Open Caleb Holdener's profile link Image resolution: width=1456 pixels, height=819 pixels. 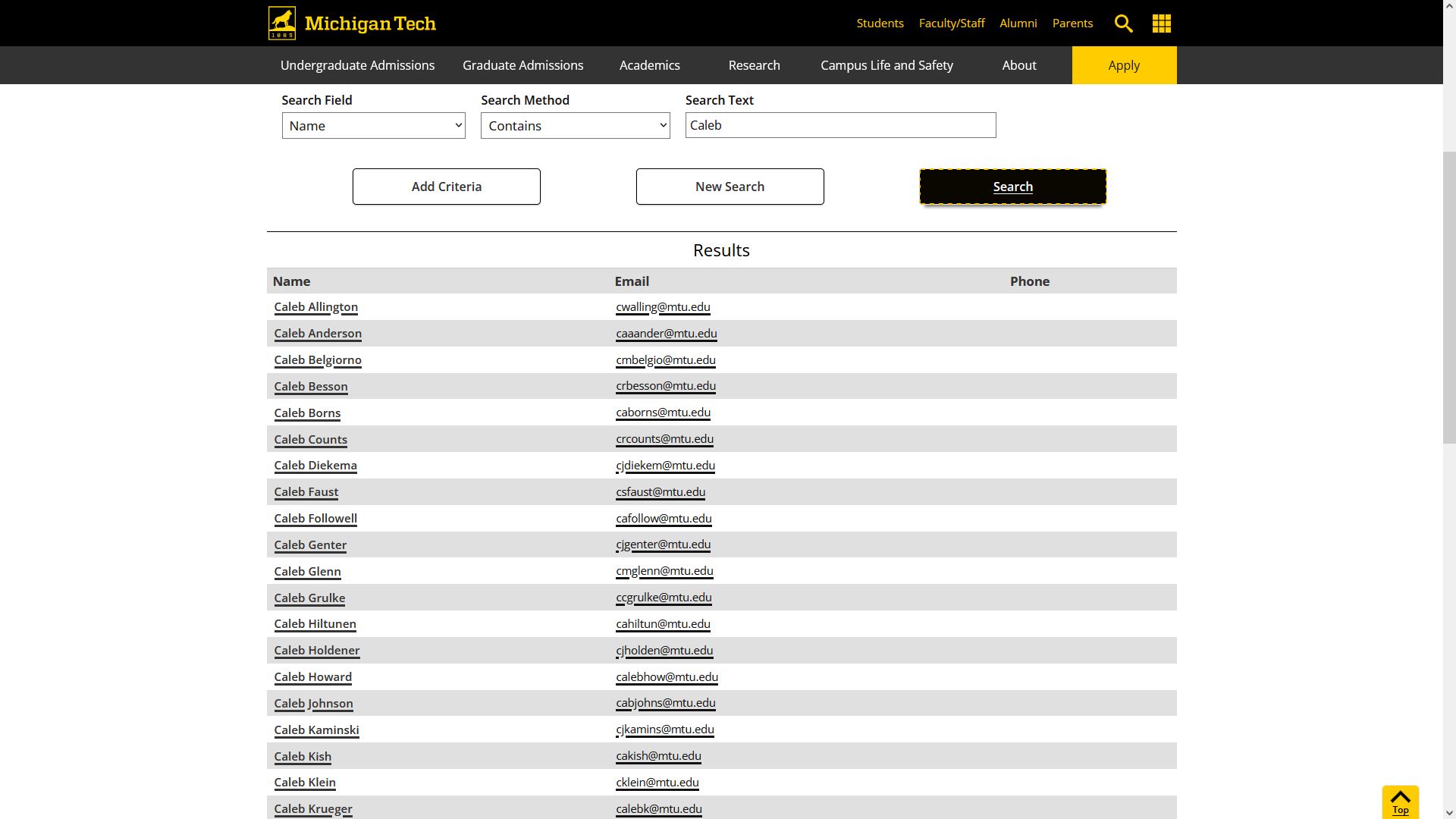click(317, 651)
